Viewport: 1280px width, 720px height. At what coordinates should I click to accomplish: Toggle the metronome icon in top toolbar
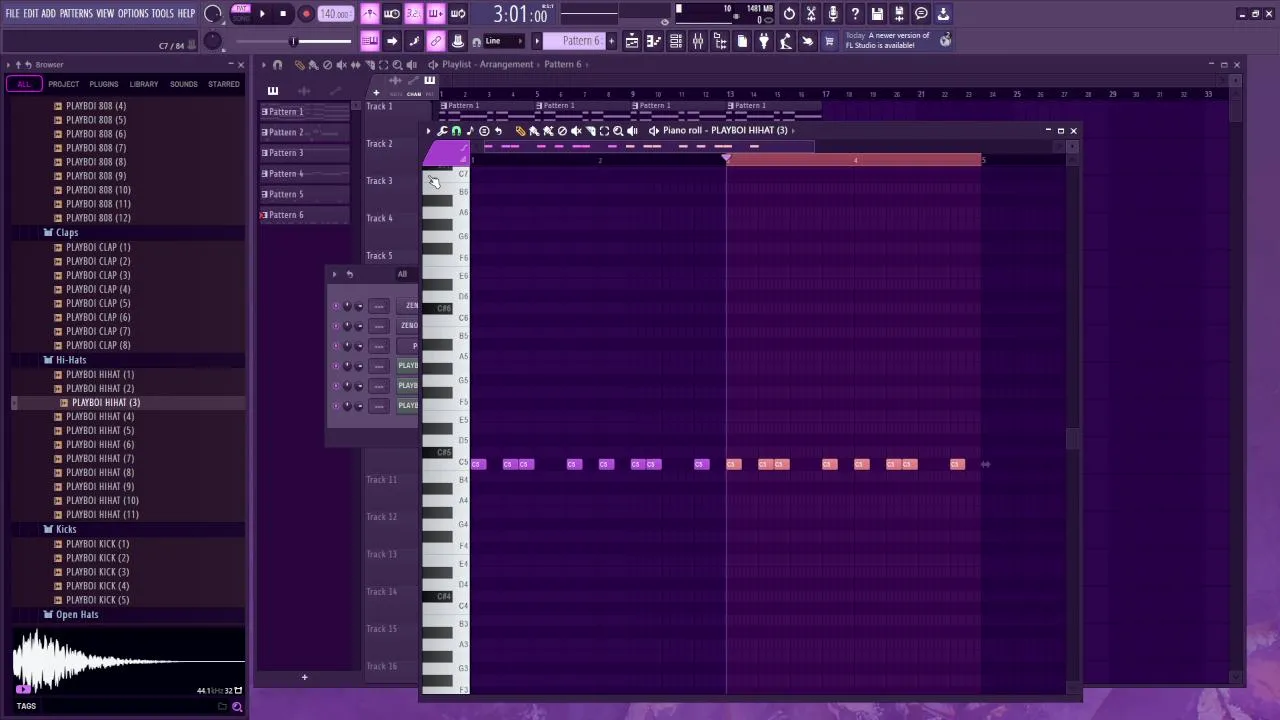(370, 14)
